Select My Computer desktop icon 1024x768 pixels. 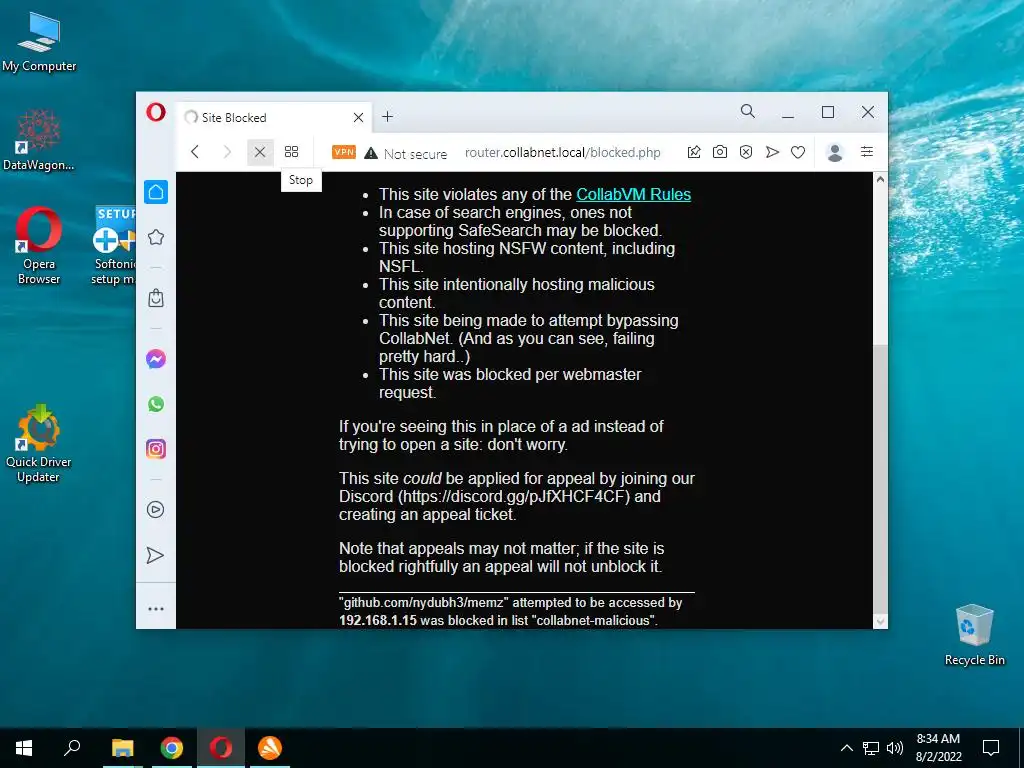click(x=39, y=42)
